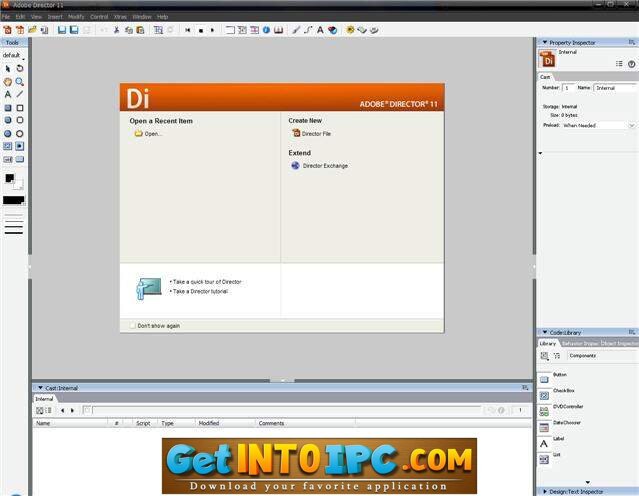Click the Save toolbar icon

tap(62, 30)
